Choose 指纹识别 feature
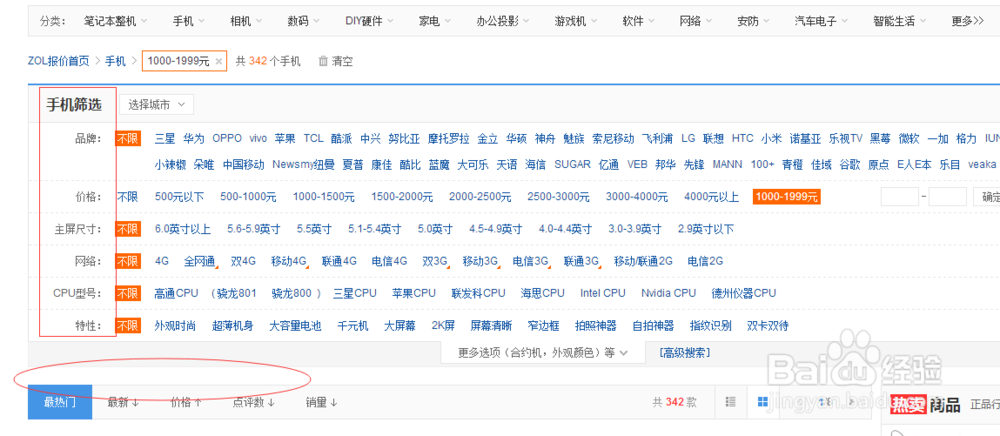Screen dimensions: 1000x436 point(710,326)
